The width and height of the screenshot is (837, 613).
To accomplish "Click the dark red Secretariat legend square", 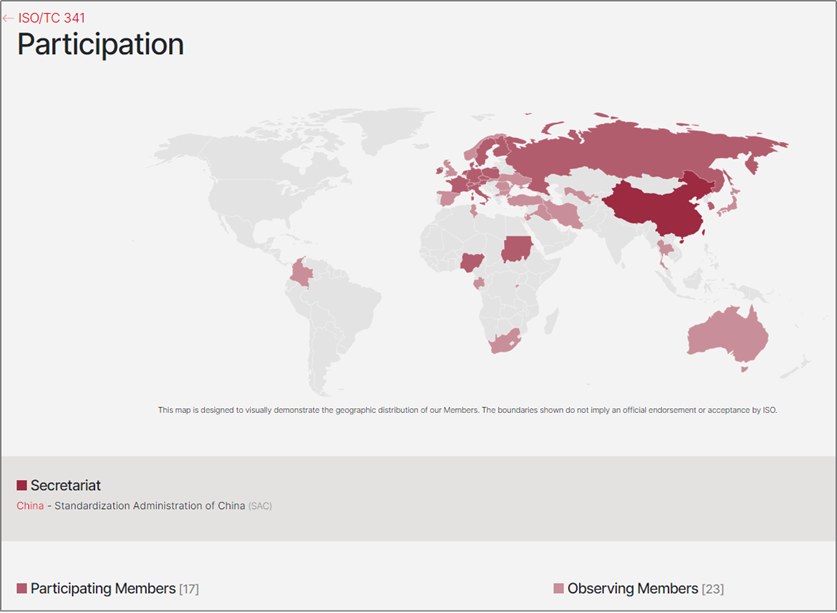I will point(22,486).
